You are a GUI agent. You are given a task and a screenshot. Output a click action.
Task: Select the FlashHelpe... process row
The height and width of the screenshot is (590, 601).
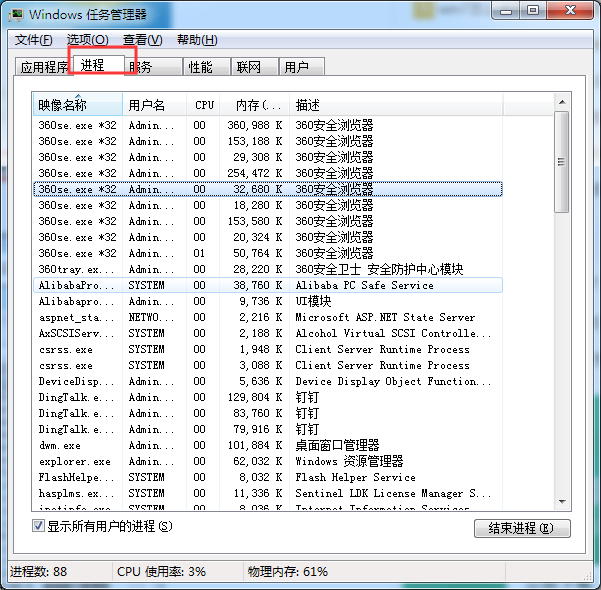[268, 477]
